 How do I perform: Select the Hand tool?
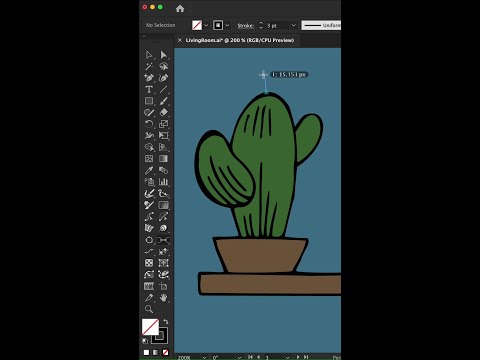click(163, 298)
